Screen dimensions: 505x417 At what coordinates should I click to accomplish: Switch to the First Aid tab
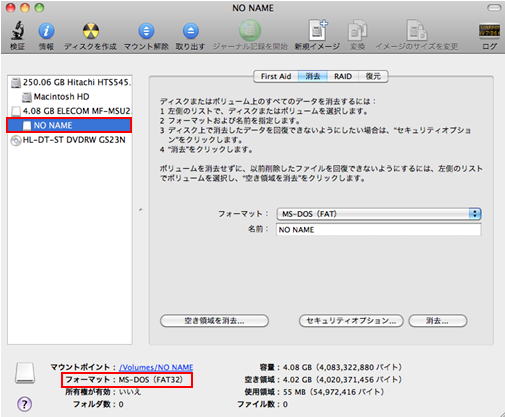pos(276,76)
